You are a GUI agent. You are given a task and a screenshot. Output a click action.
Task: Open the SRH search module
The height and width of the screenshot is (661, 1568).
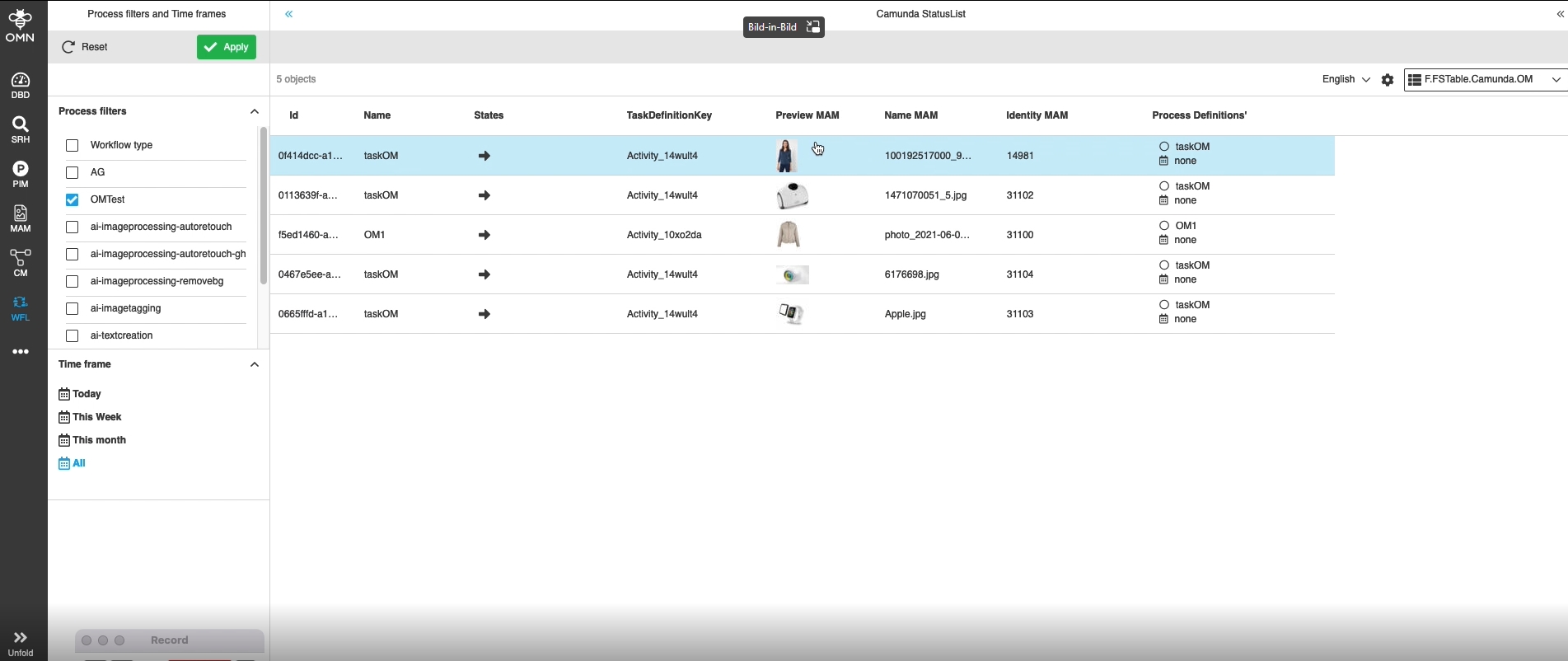tap(21, 129)
